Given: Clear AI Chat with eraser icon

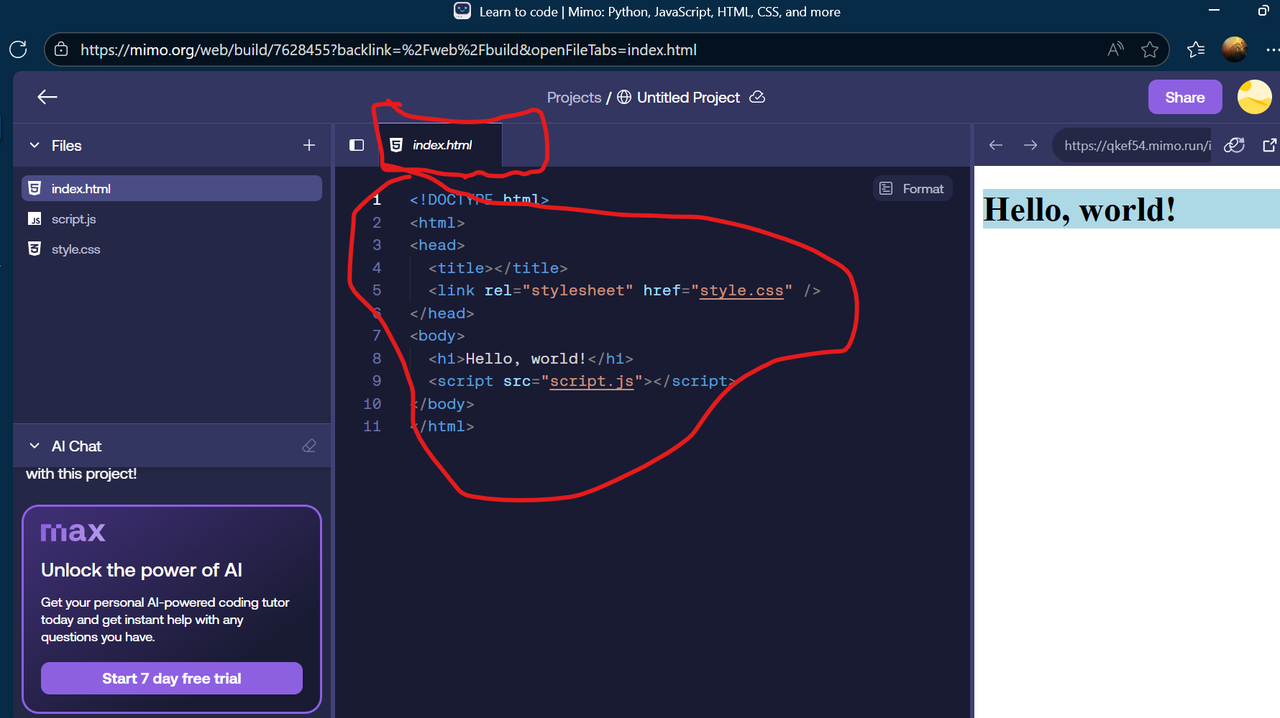Looking at the screenshot, I should (x=309, y=446).
